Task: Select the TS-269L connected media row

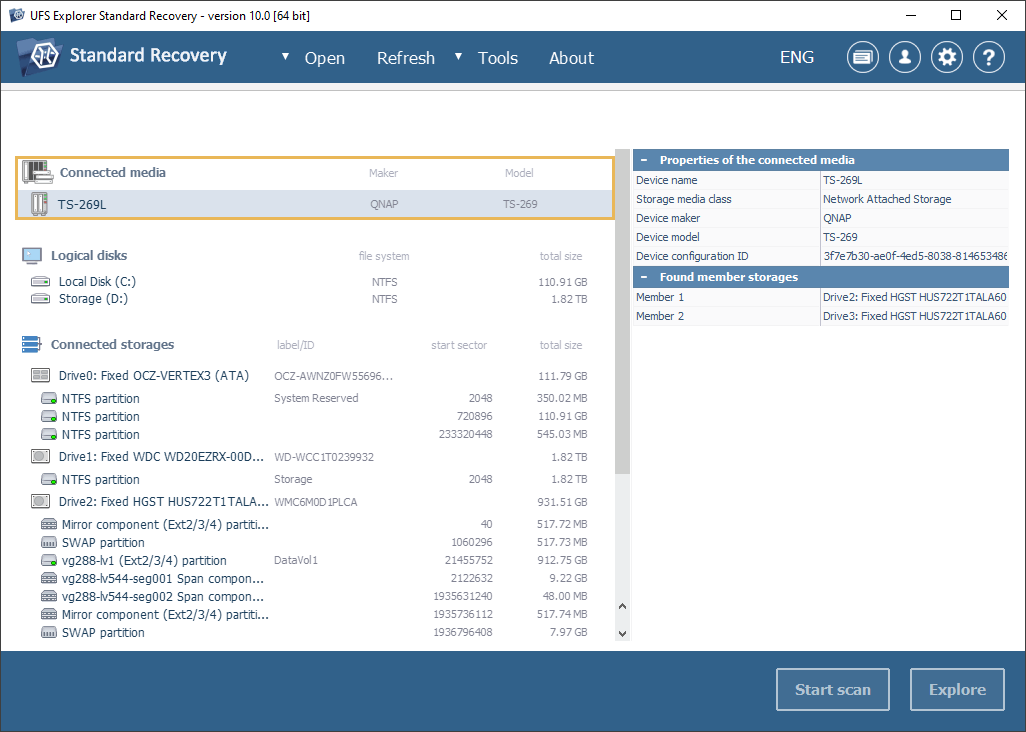Action: pyautogui.click(x=315, y=204)
